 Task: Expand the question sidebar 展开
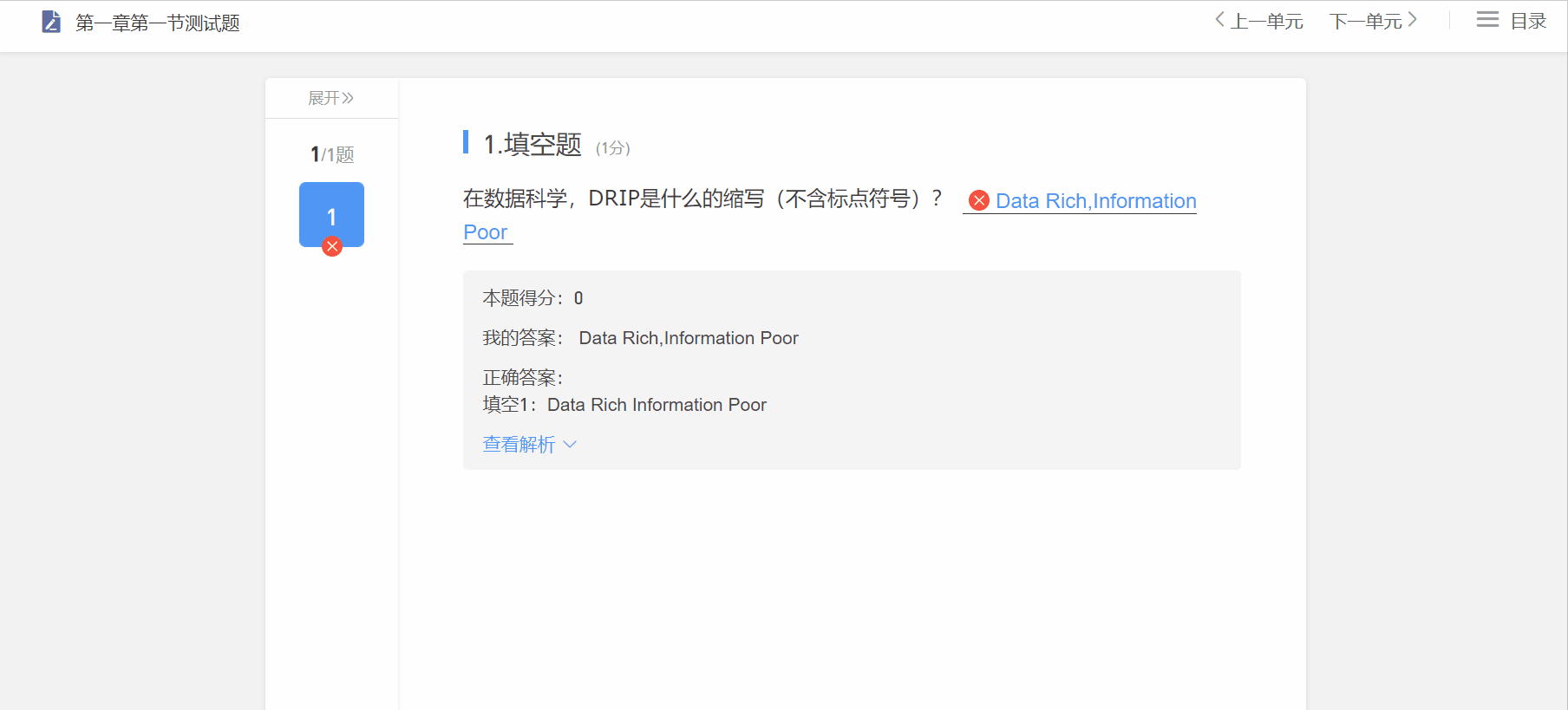[x=331, y=98]
